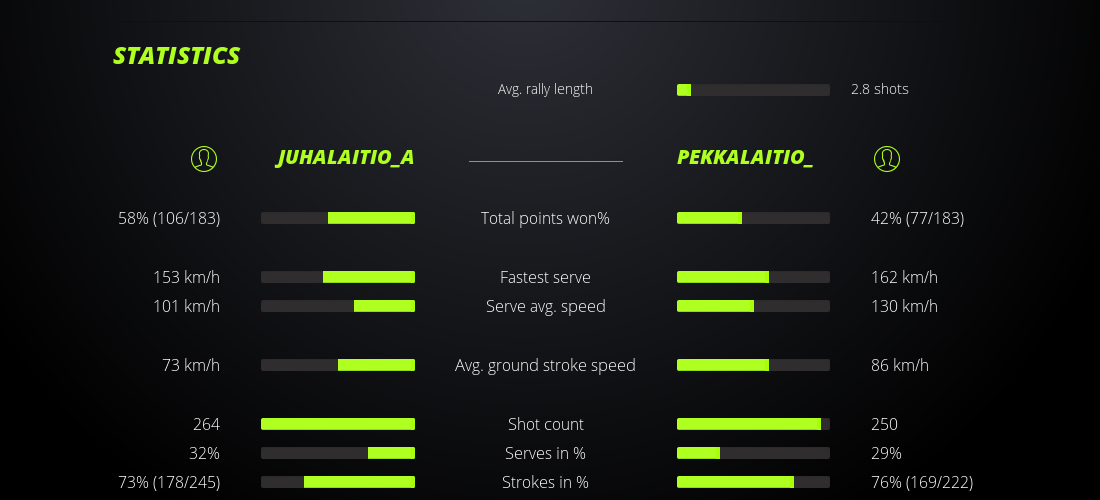The height and width of the screenshot is (500, 1100).
Task: Click JUHALAITIO_A's Avg. ground stroke speed bar
Action: click(x=338, y=365)
